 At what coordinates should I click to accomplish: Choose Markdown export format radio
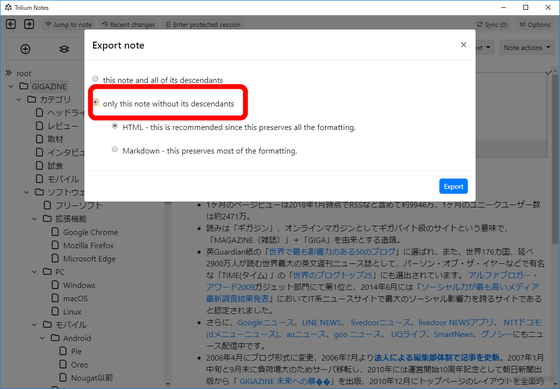click(x=115, y=149)
